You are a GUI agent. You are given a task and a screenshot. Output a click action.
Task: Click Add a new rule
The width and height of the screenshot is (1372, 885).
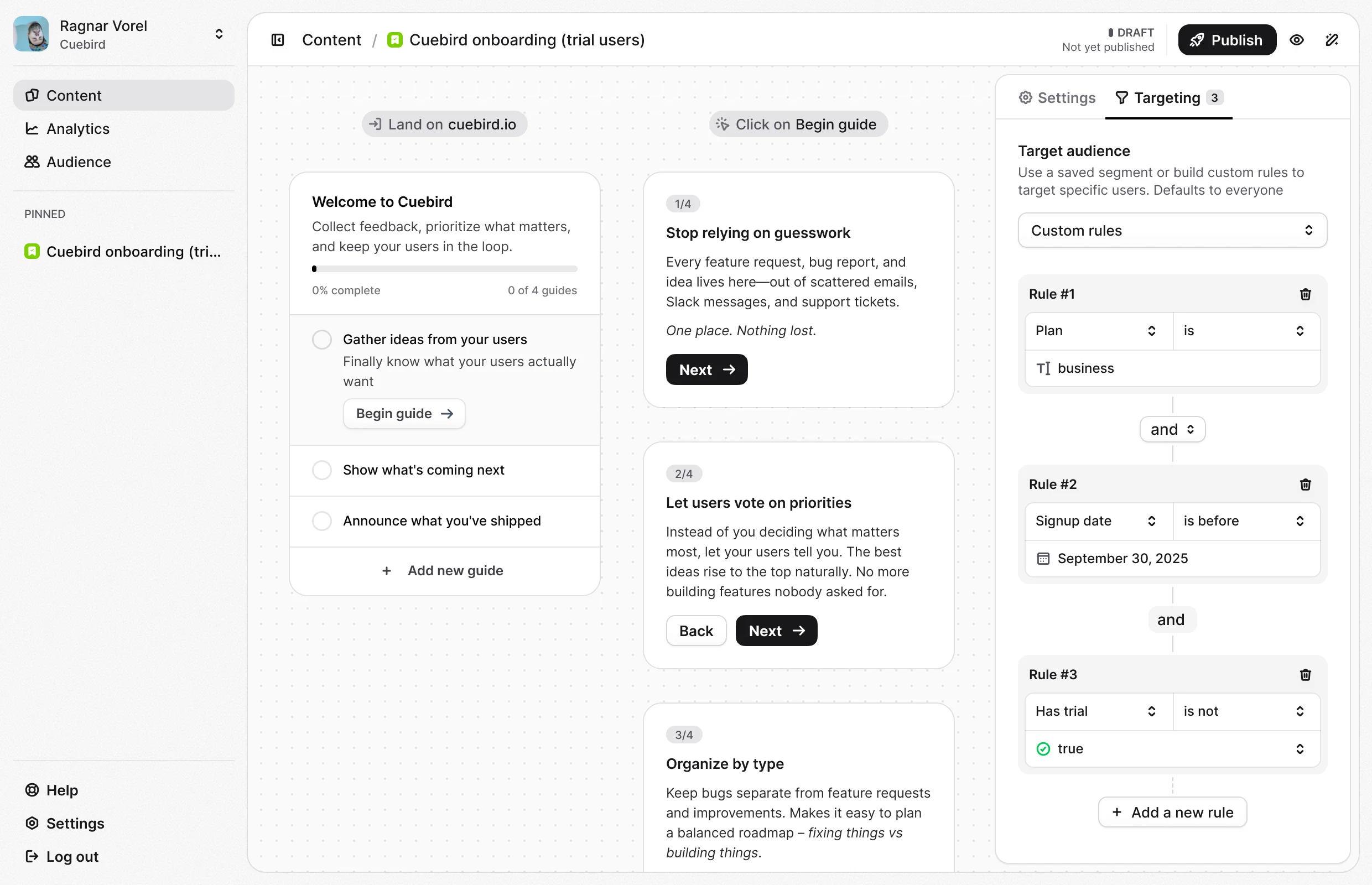(x=1172, y=812)
